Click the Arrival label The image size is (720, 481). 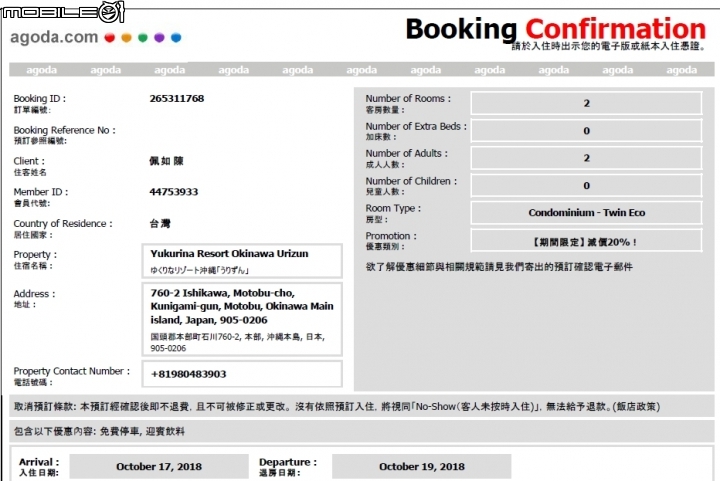(x=39, y=462)
